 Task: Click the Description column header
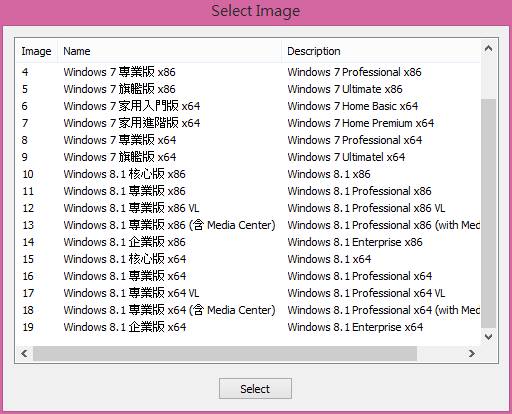(x=381, y=51)
